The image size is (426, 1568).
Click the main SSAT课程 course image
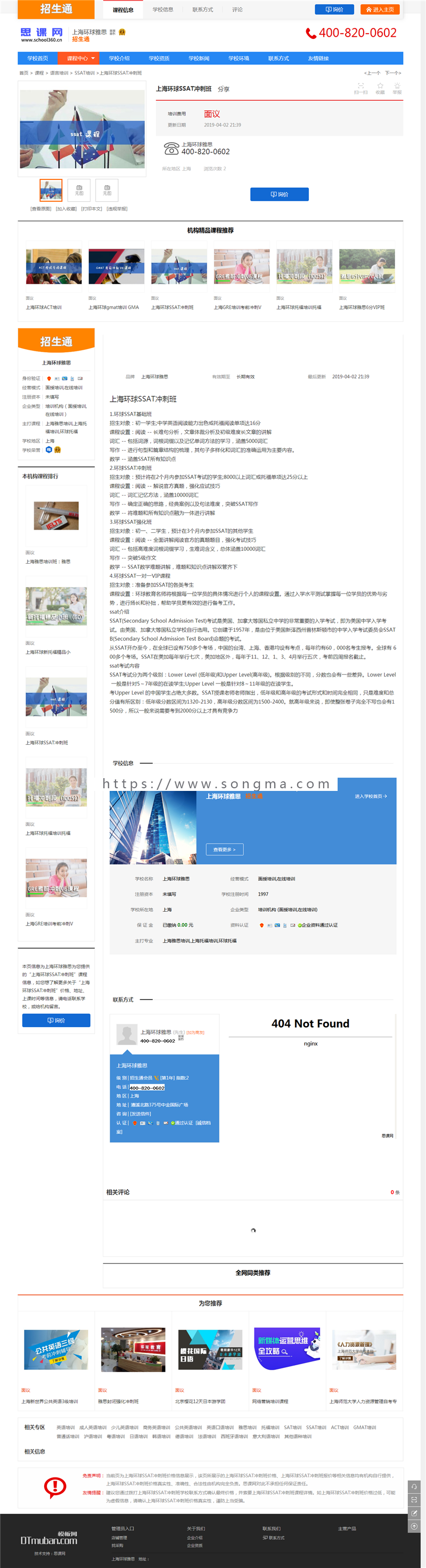pyautogui.click(x=82, y=130)
